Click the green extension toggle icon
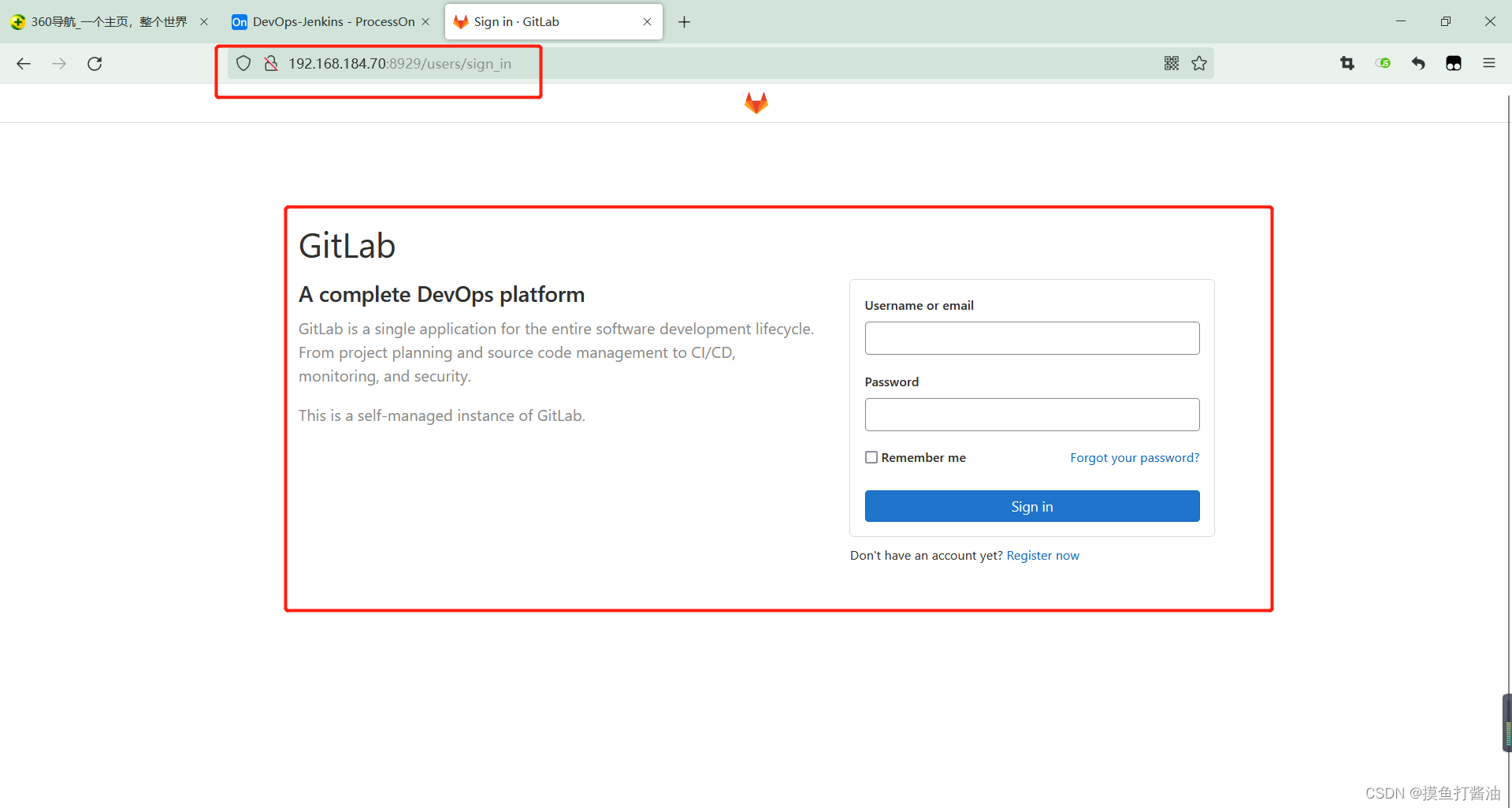The image size is (1512, 808). pyautogui.click(x=1383, y=63)
